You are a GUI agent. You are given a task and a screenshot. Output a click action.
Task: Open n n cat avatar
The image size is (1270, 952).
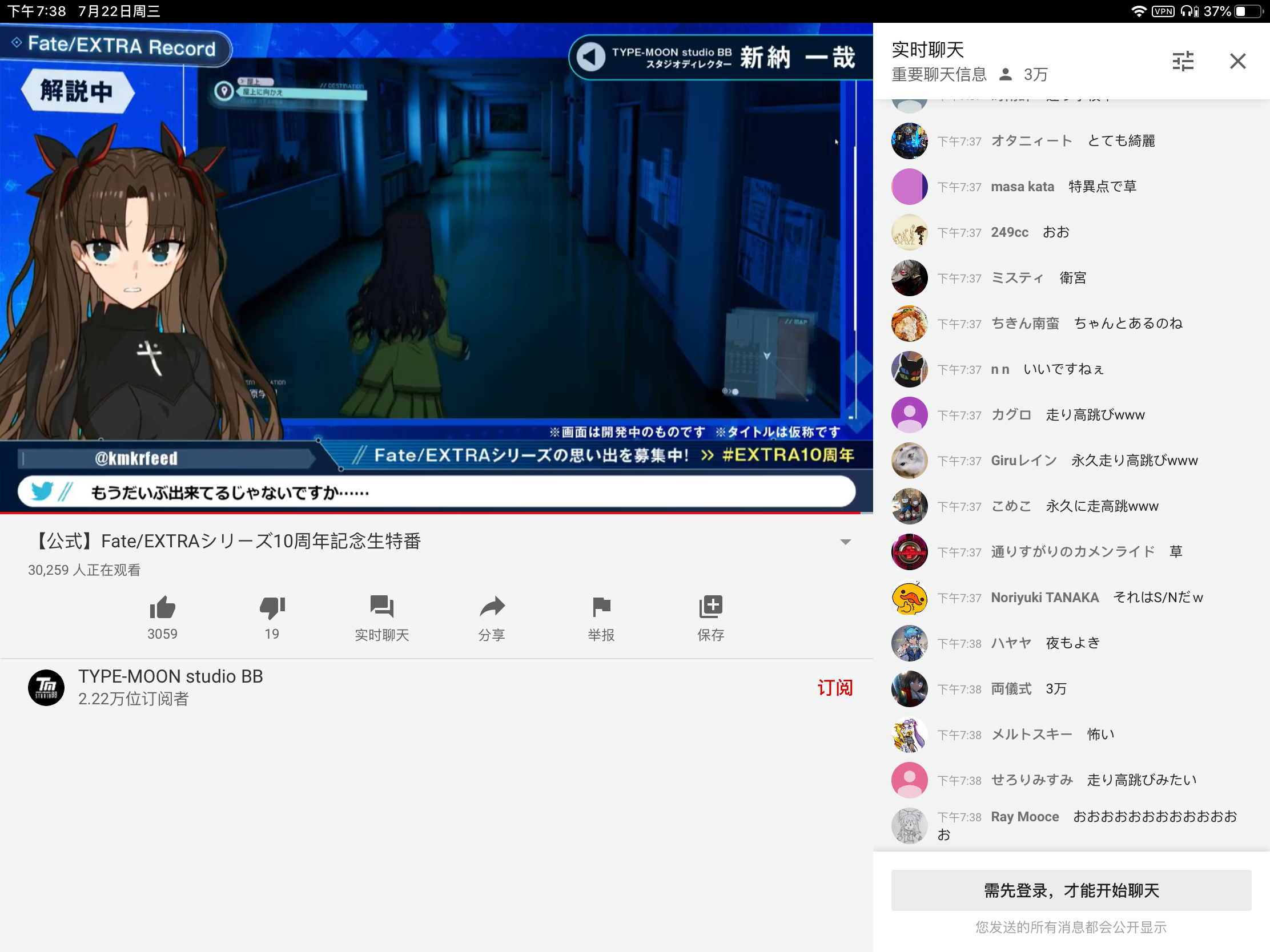point(910,369)
